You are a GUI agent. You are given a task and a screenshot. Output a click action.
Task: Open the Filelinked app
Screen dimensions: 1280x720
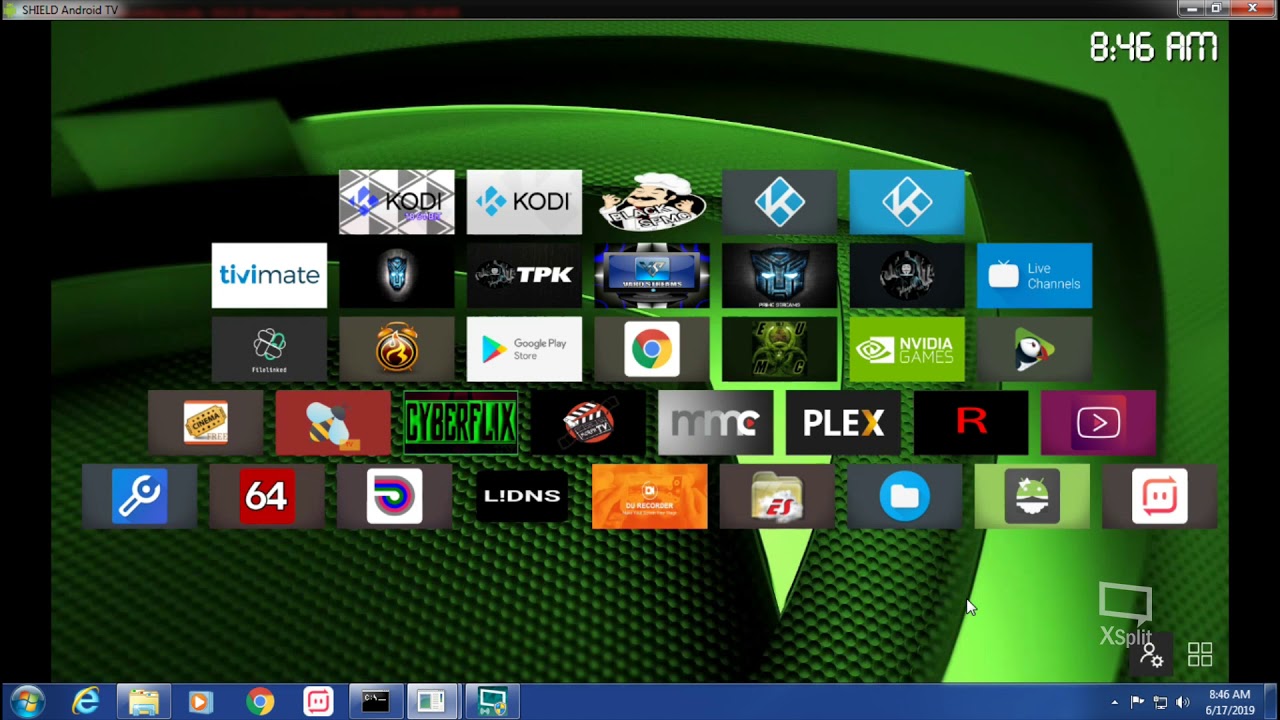pos(269,349)
